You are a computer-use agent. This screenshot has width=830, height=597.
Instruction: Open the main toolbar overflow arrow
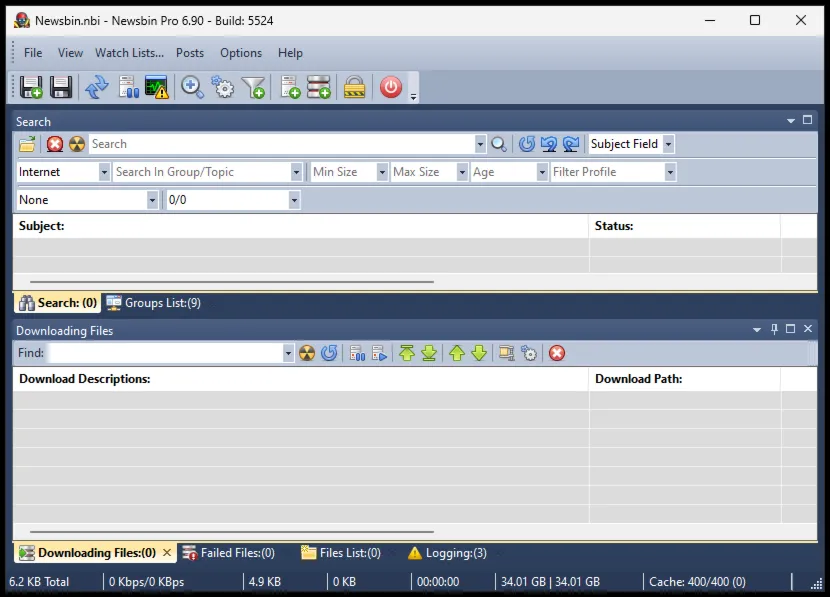pos(413,97)
